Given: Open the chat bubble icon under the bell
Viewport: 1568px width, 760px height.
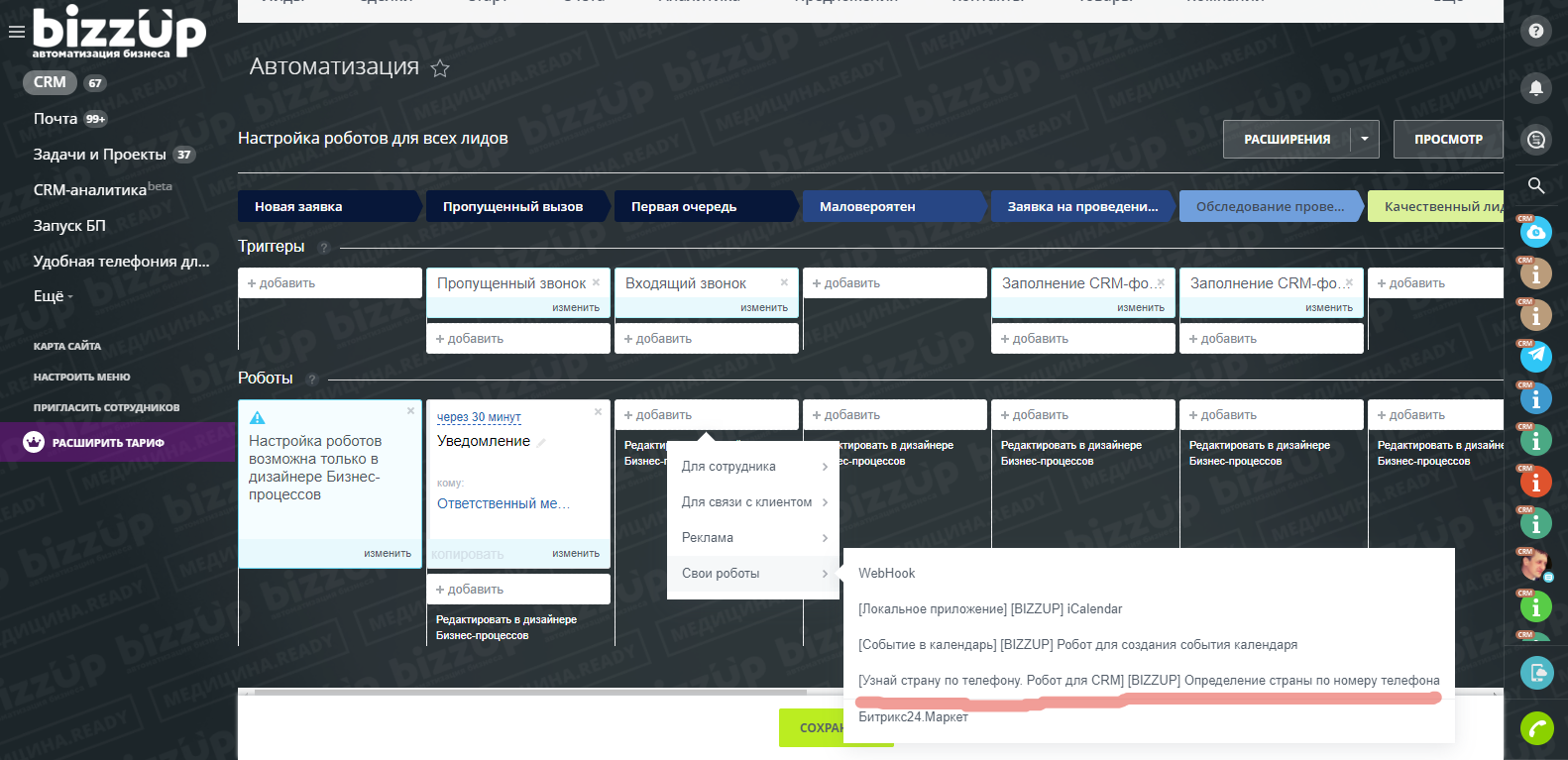Looking at the screenshot, I should (x=1535, y=140).
